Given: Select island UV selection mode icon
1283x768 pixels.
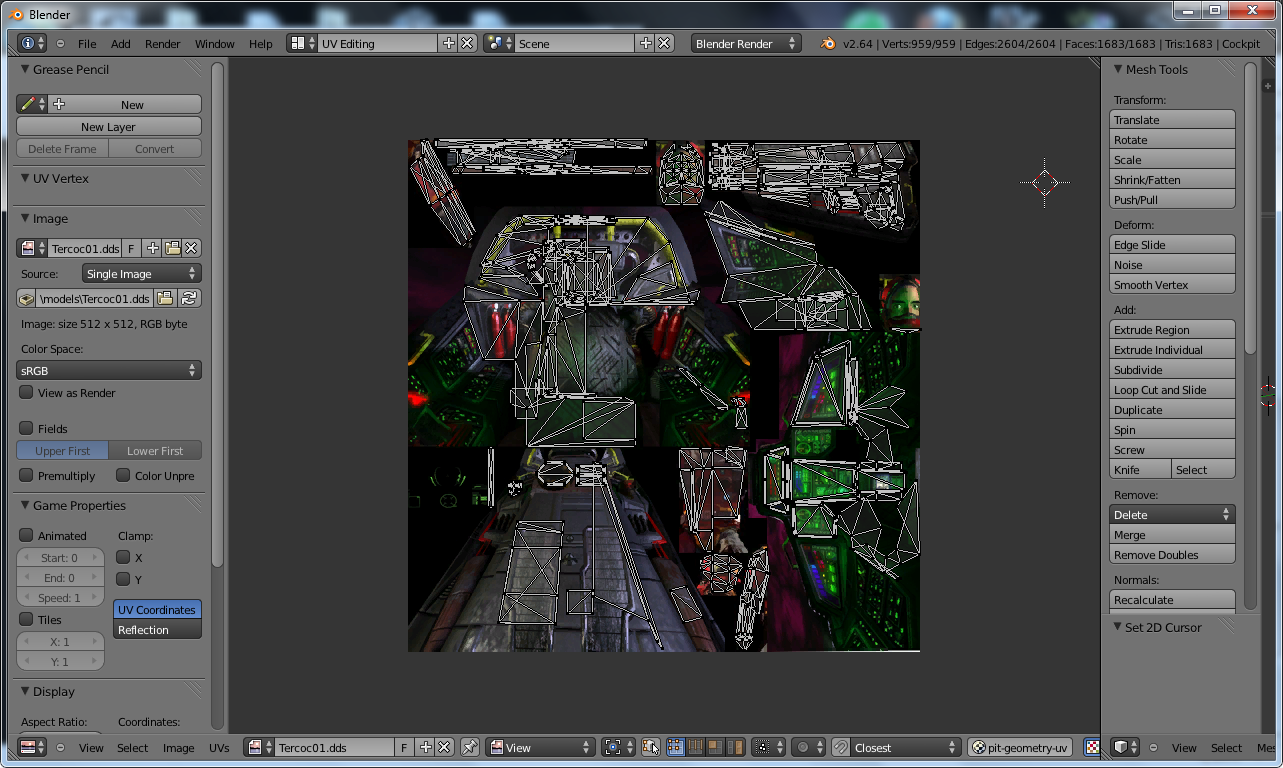Looking at the screenshot, I should coord(735,747).
